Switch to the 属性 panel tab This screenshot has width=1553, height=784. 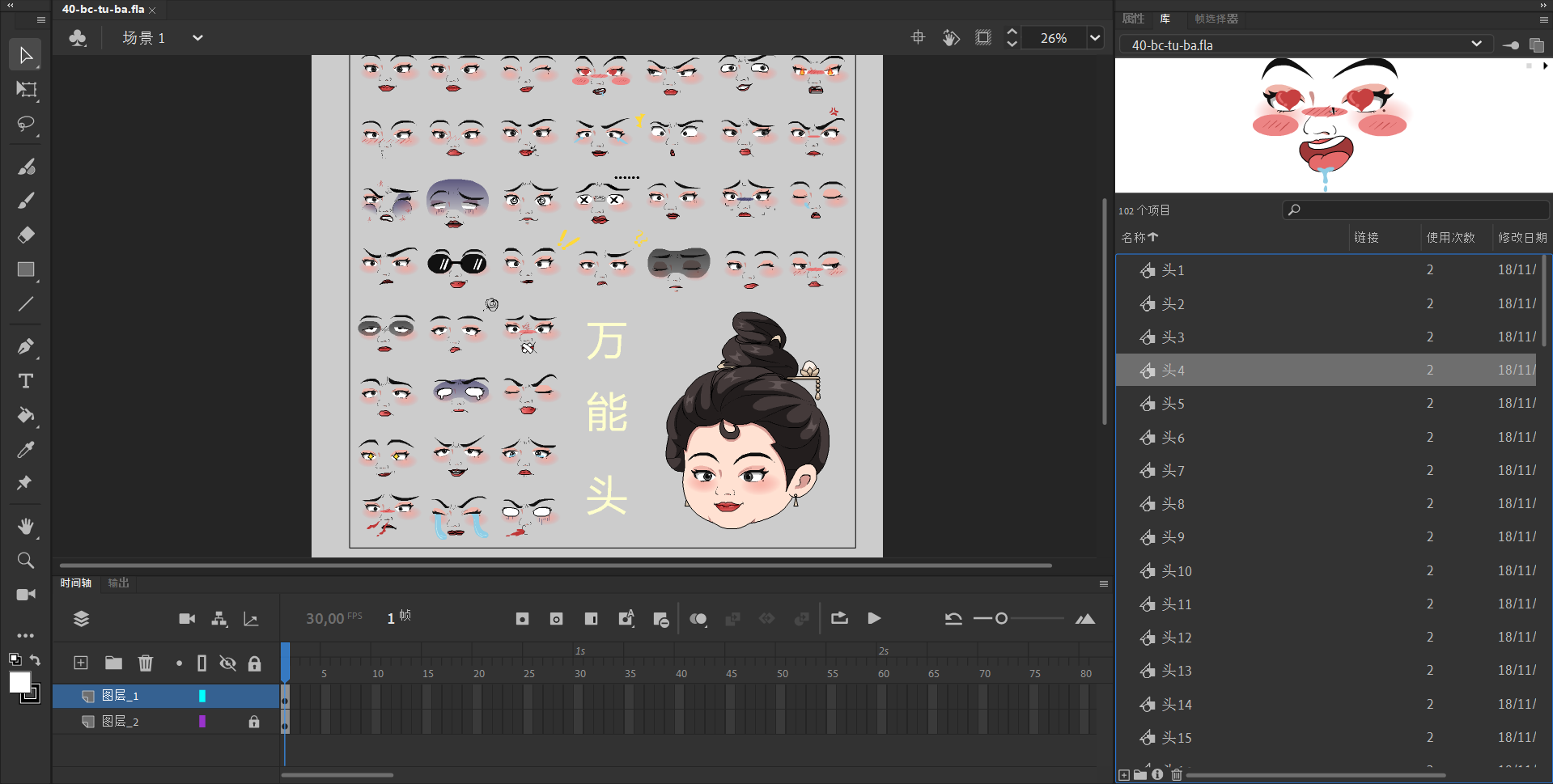pyautogui.click(x=1133, y=19)
